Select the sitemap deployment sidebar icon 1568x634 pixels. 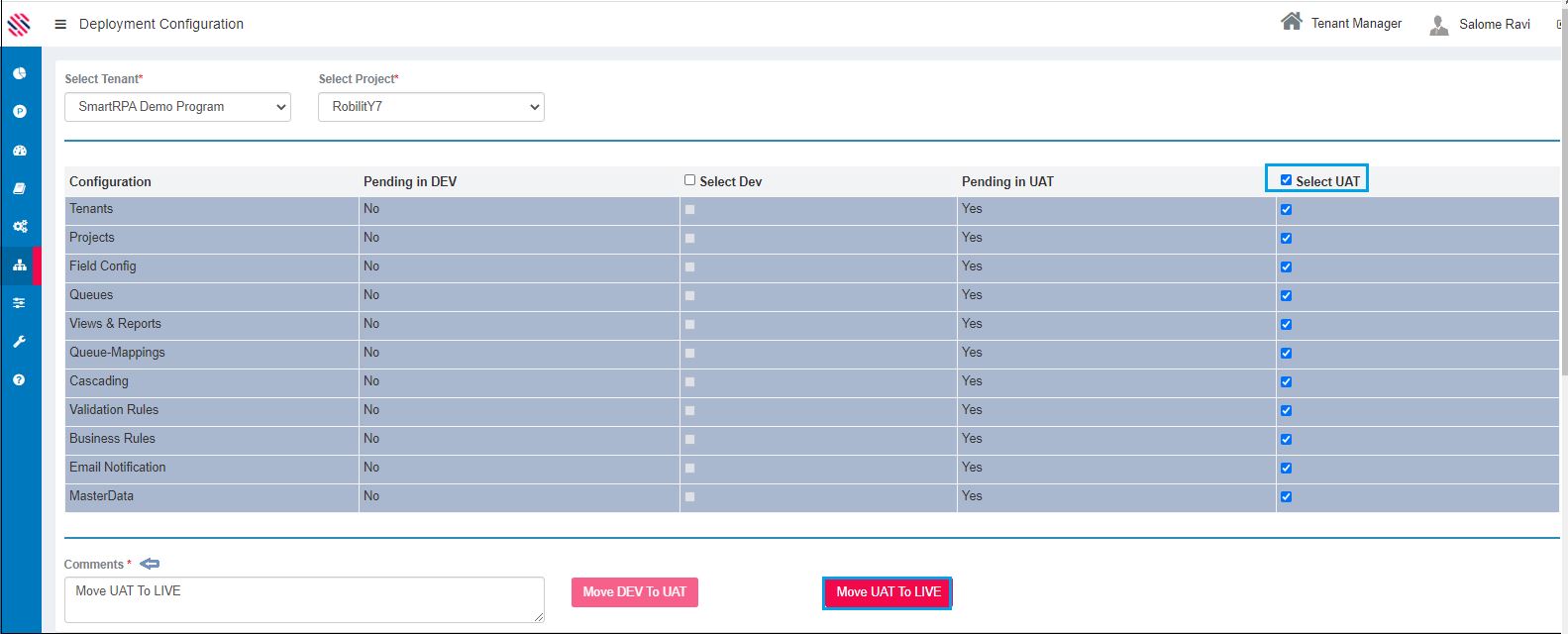[20, 265]
